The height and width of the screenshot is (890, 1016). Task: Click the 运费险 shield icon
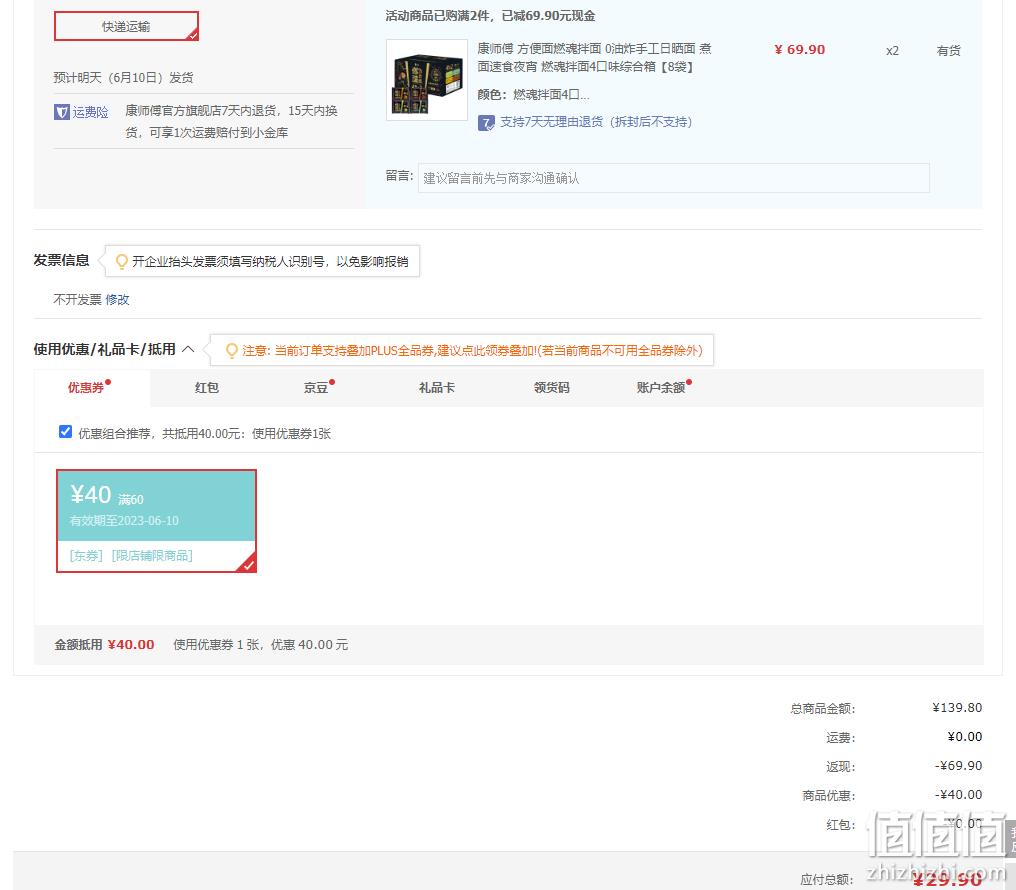click(x=62, y=112)
